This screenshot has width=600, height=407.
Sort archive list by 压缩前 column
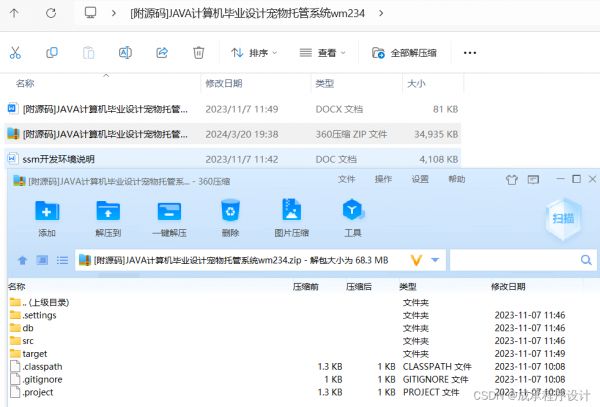click(305, 287)
